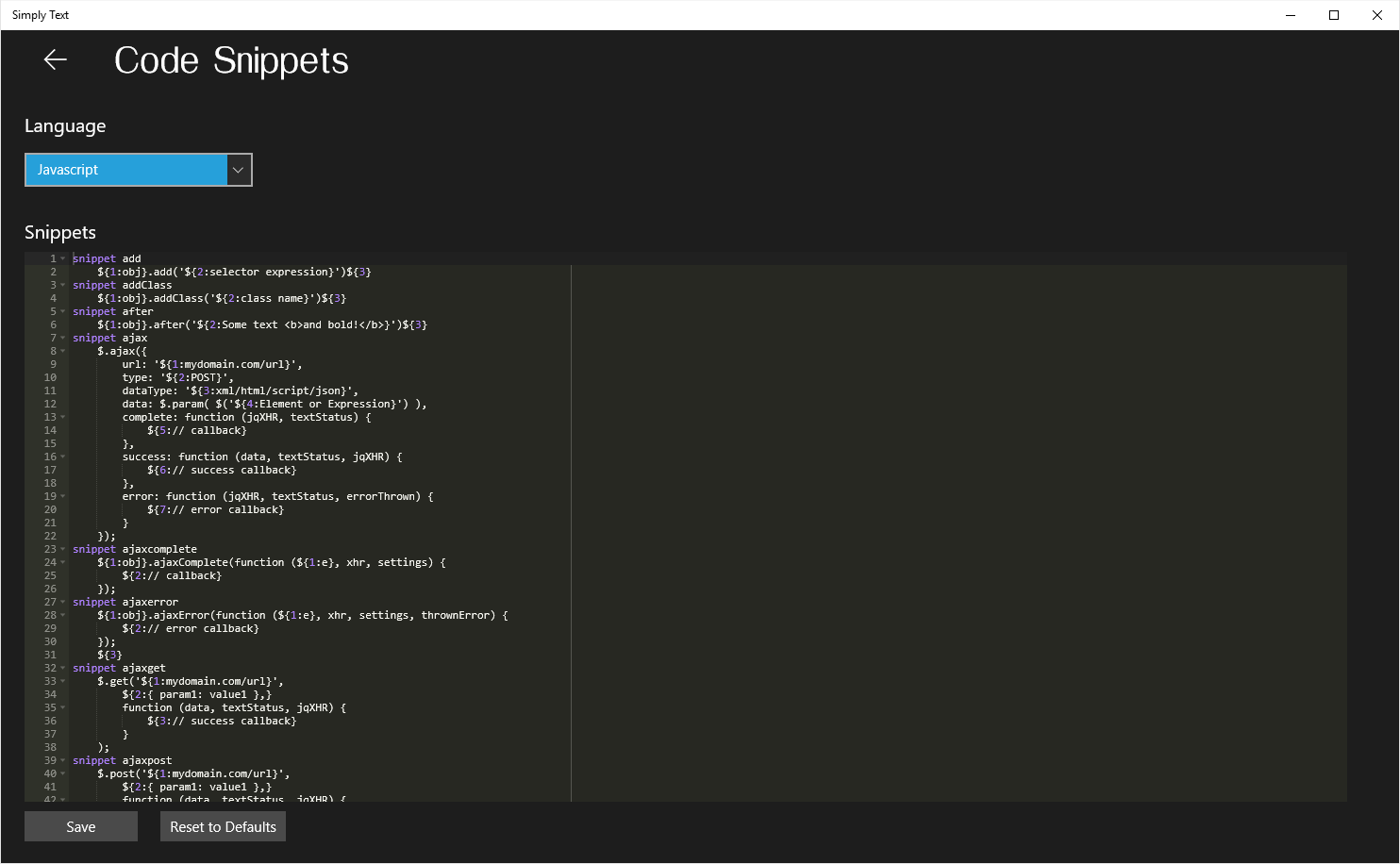Fold 'snippet ajaxcomplete' at line 23
This screenshot has width=1400, height=864.
tap(63, 549)
